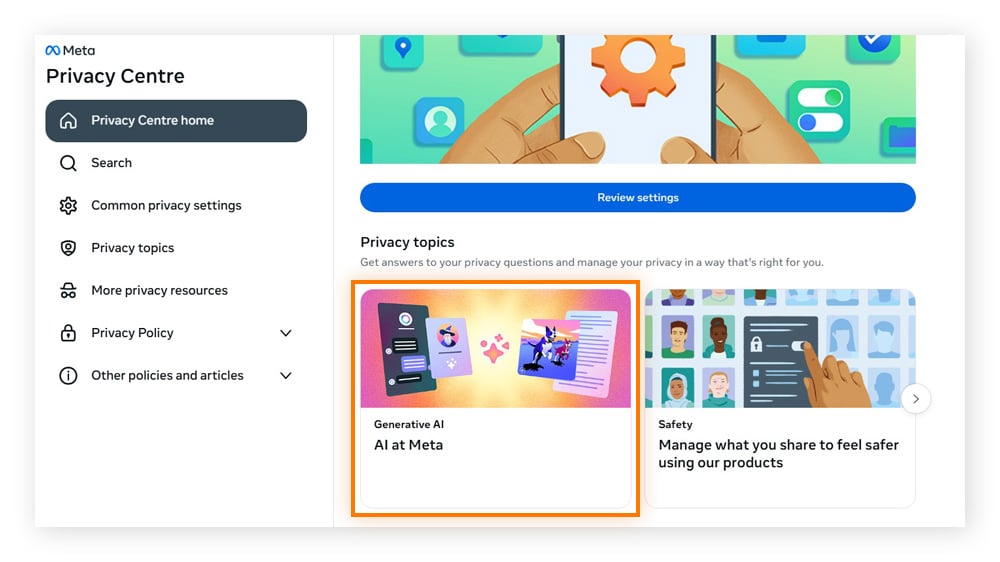Screen dimensions: 1000x562
Task: Expand the Privacy Policy chevron
Action: click(286, 333)
